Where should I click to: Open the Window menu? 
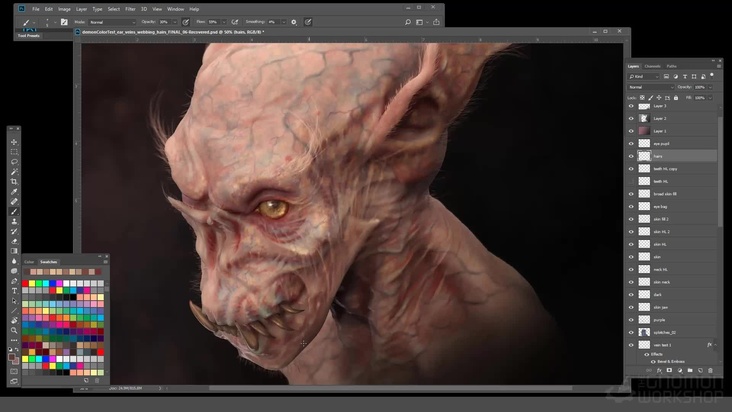click(176, 9)
